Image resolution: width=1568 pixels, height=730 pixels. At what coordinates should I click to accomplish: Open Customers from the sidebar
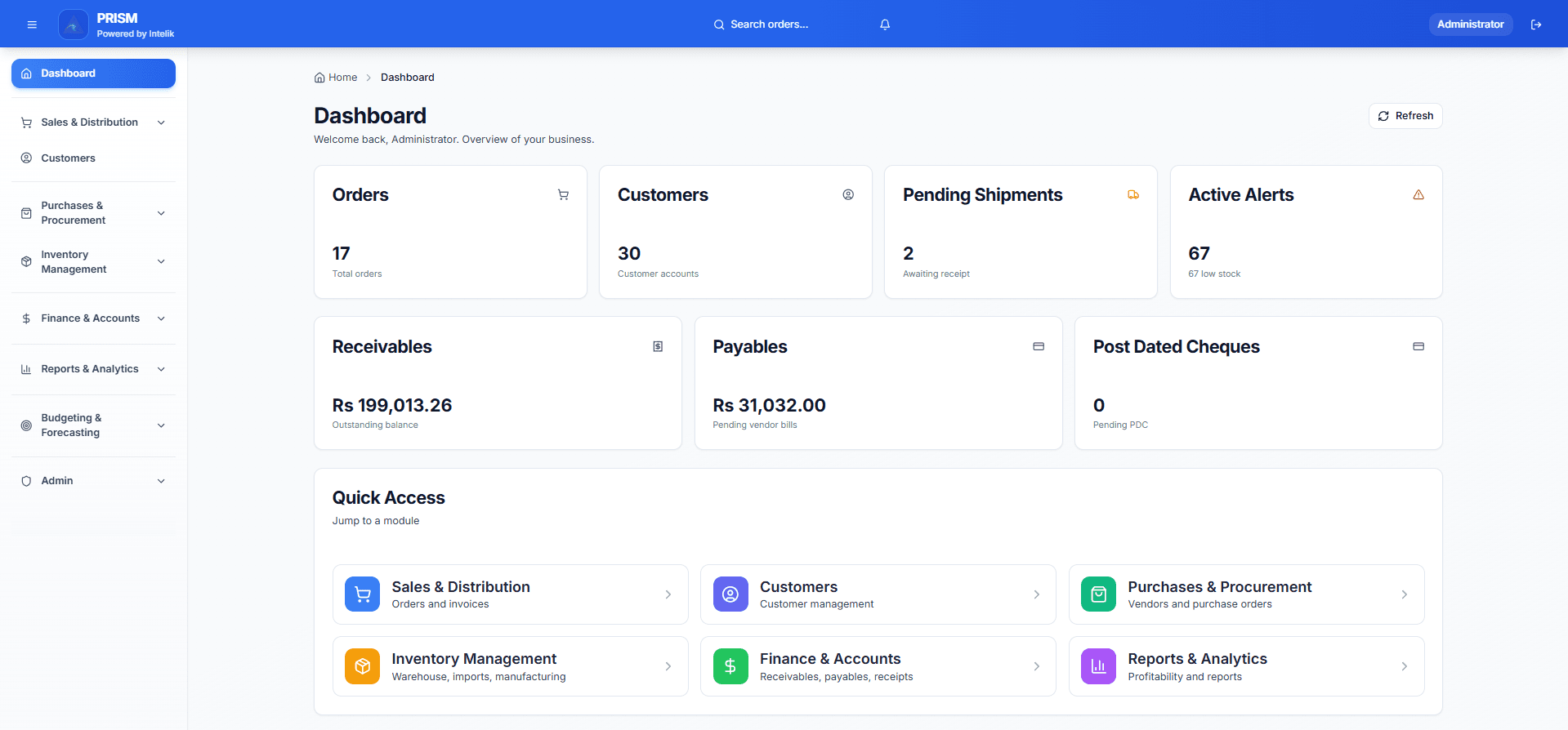[x=68, y=158]
